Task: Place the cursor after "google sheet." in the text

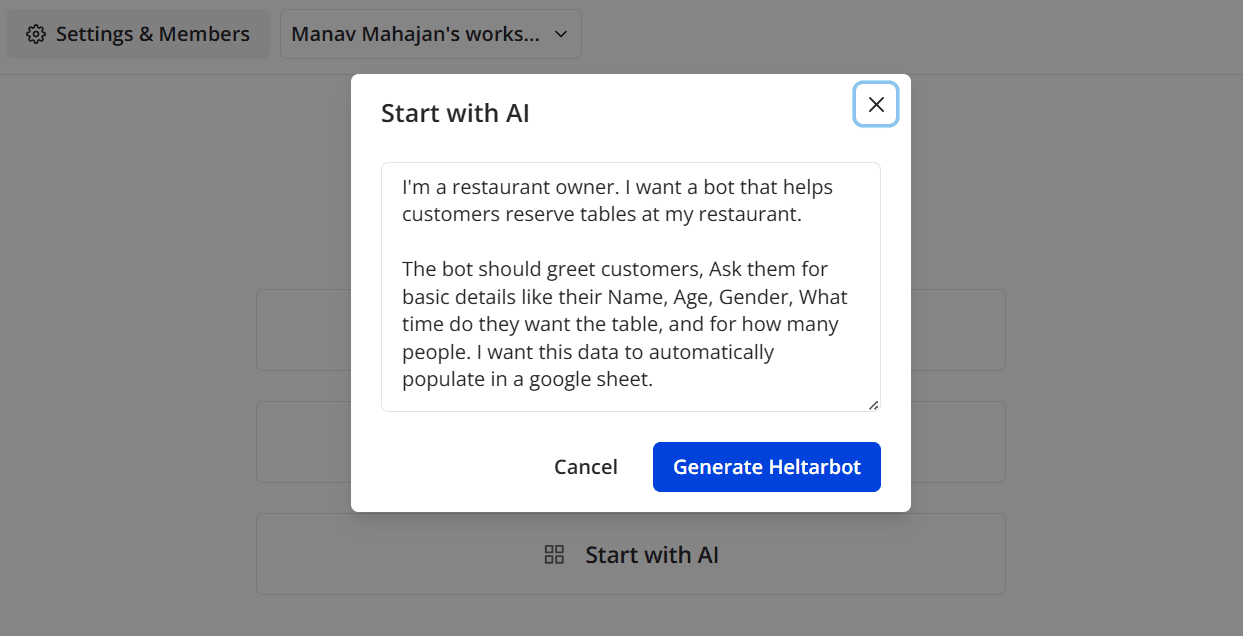Action: [655, 380]
